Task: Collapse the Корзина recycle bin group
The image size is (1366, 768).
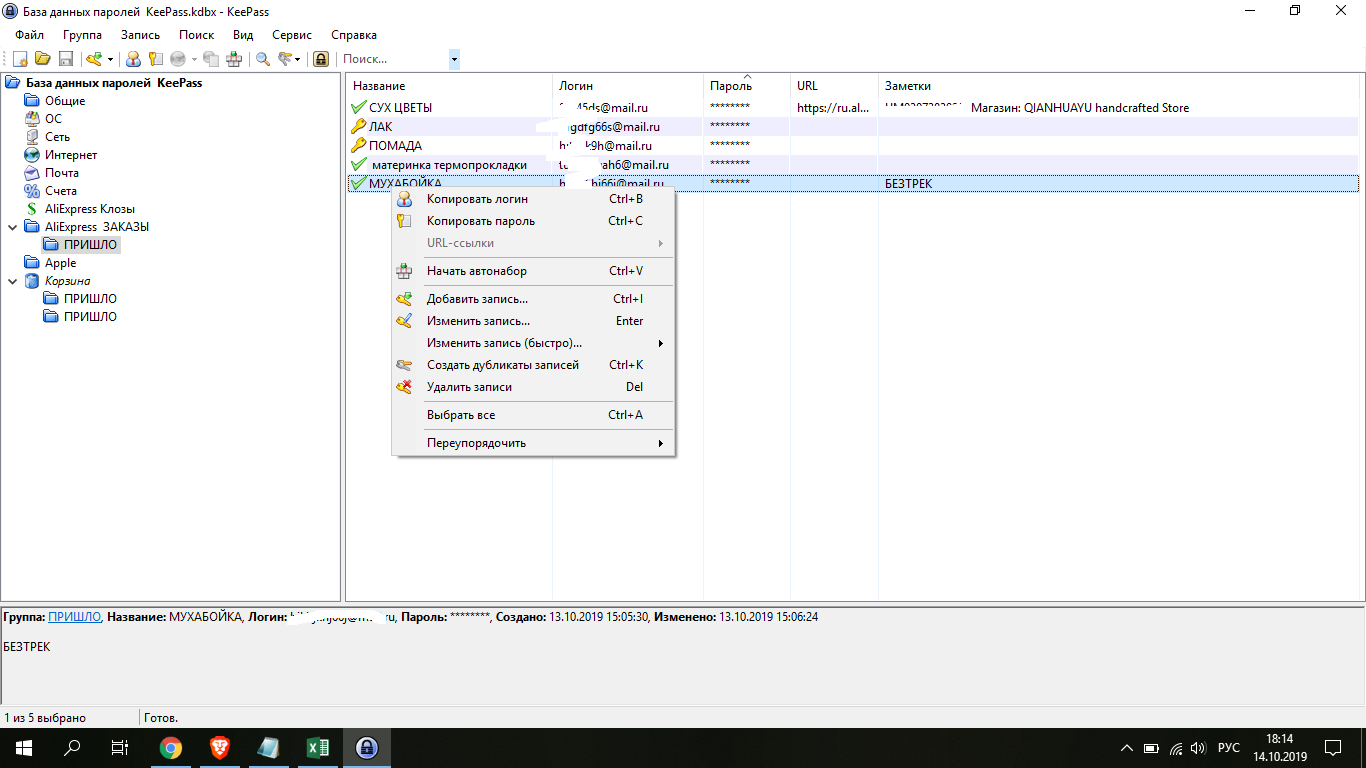Action: point(12,281)
